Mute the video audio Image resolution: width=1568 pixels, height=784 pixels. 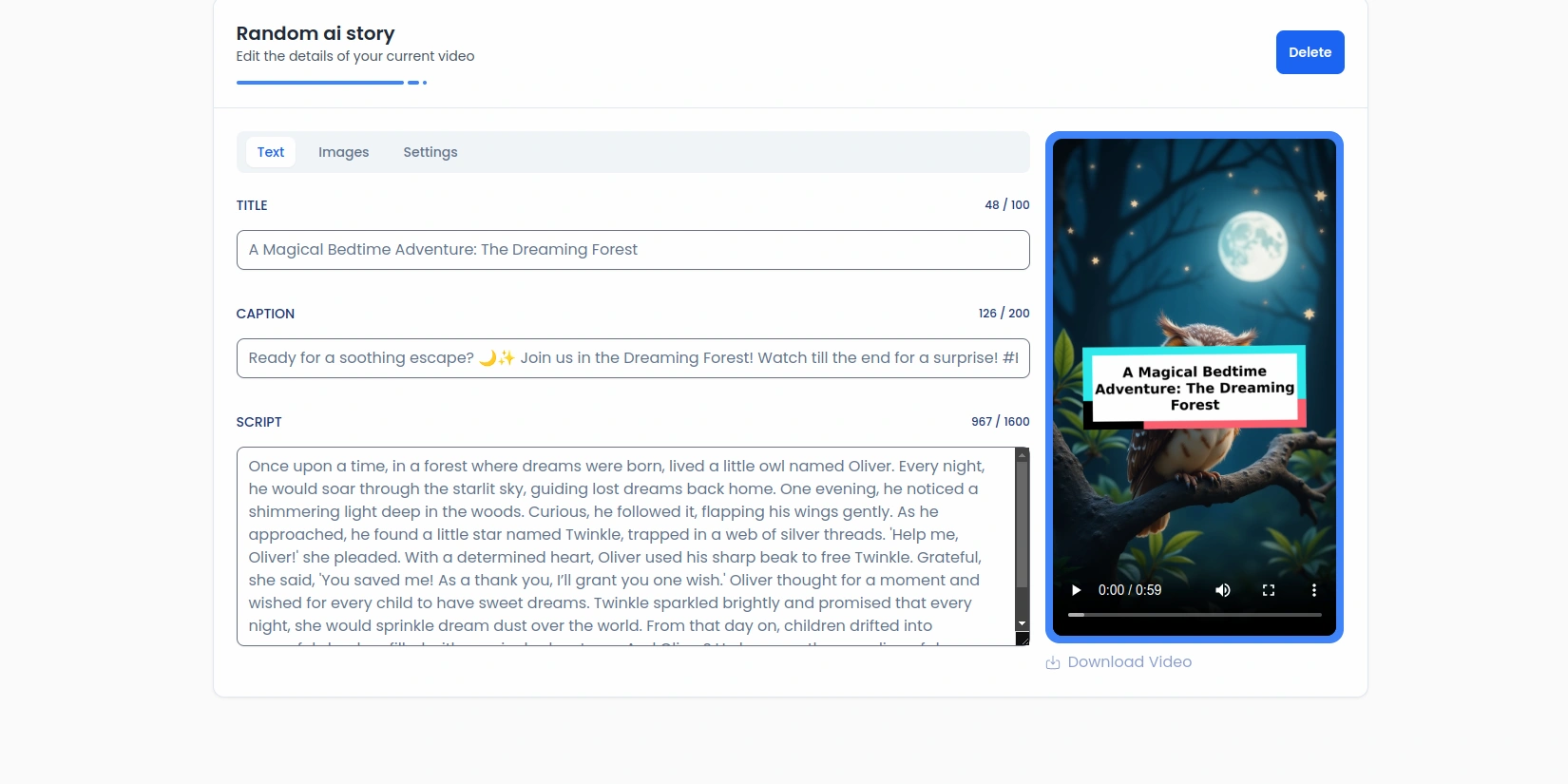pyautogui.click(x=1223, y=590)
